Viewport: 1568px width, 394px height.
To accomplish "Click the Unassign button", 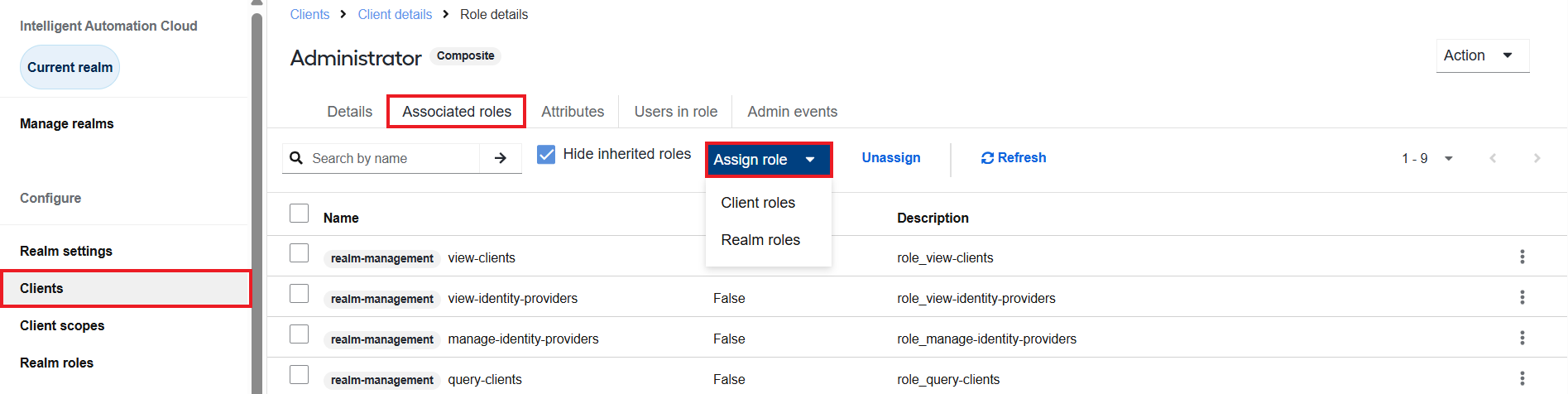I will (891, 157).
